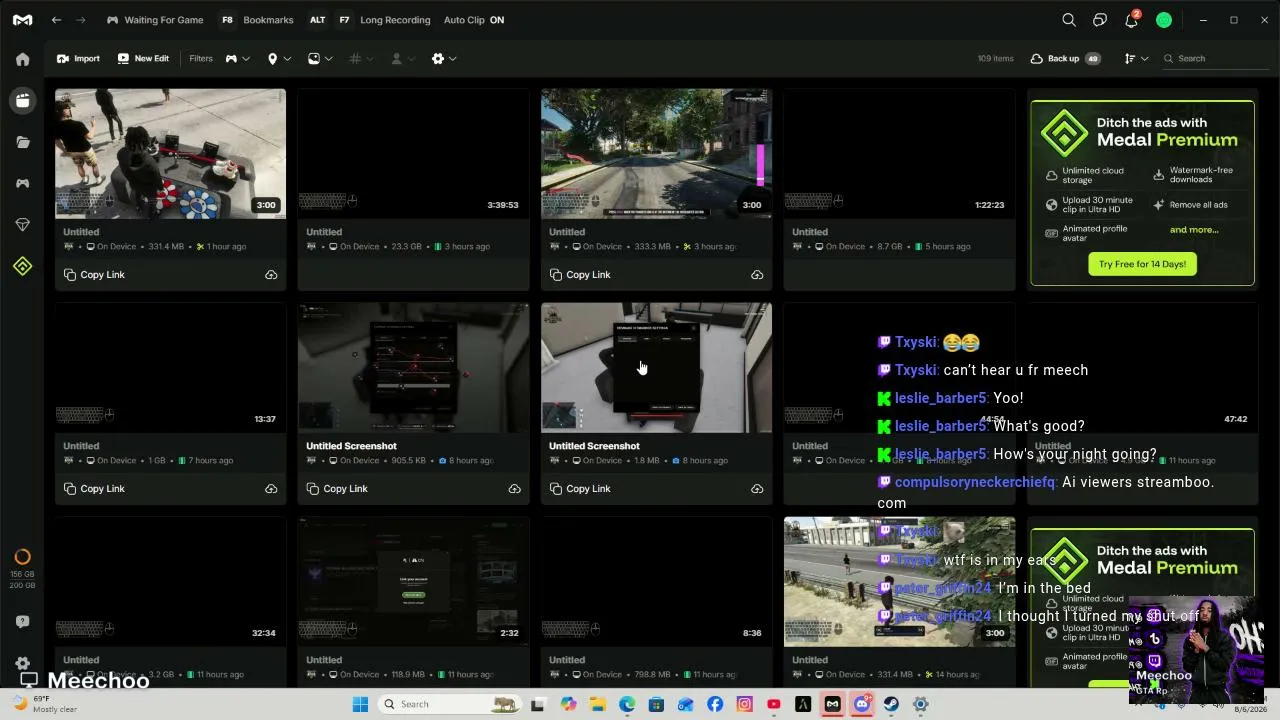
Task: Copy Link for 13:37 clip
Action: 94,489
